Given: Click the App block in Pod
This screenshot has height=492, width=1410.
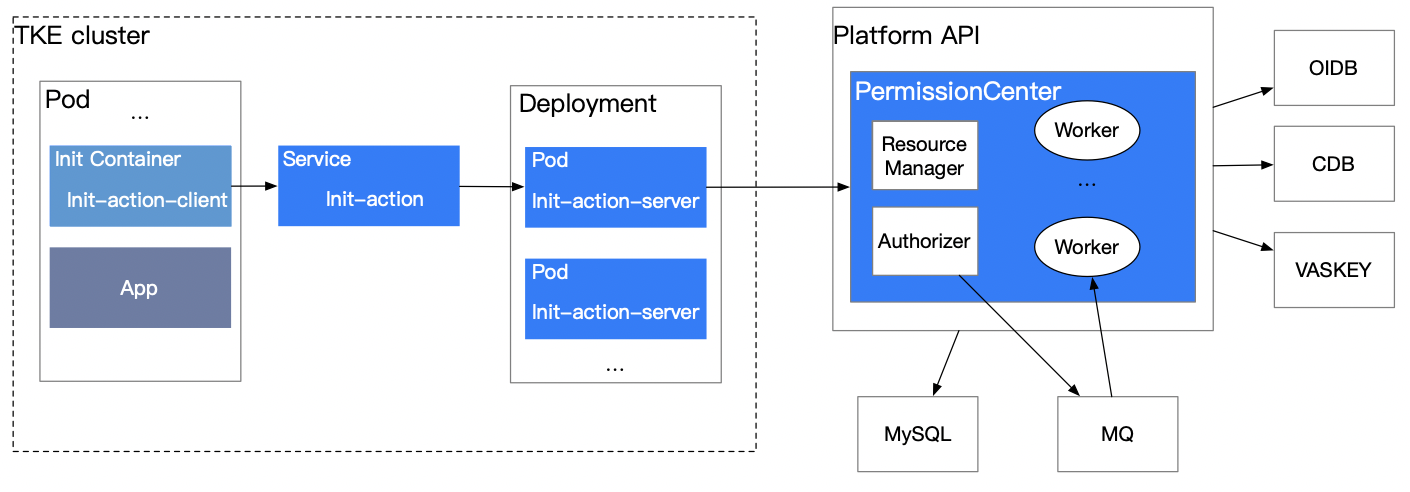Looking at the screenshot, I should [x=140, y=288].
